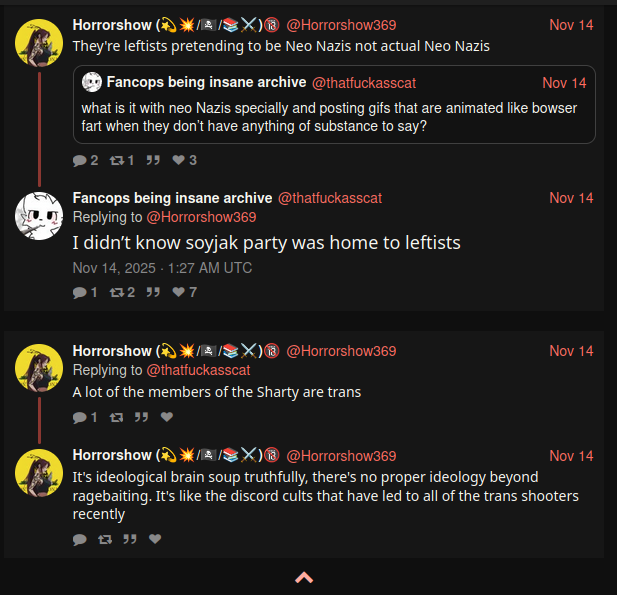Viewport: 617px width, 595px height.
Task: Retweet the 'ideological brain soup' tweet
Action: (x=105, y=539)
